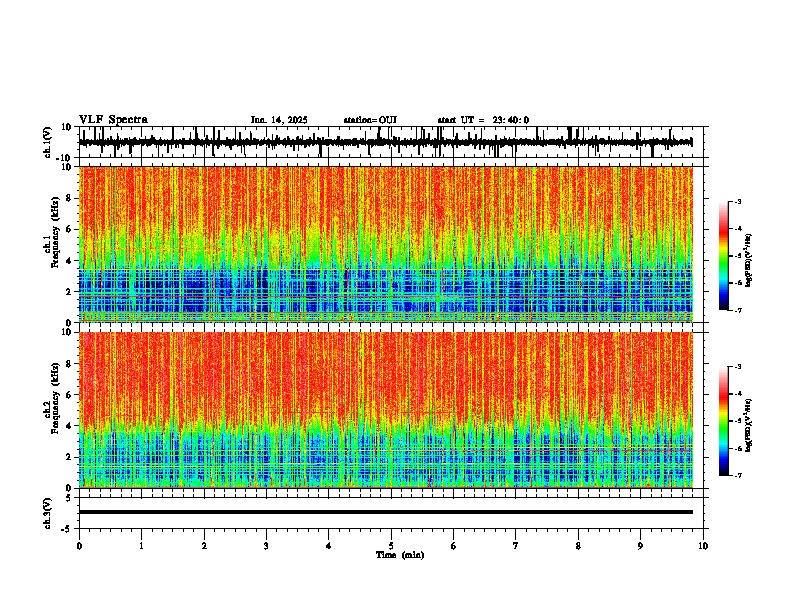Click the ch.1 voltage waveform trace
This screenshot has width=792, height=612.
point(385,142)
